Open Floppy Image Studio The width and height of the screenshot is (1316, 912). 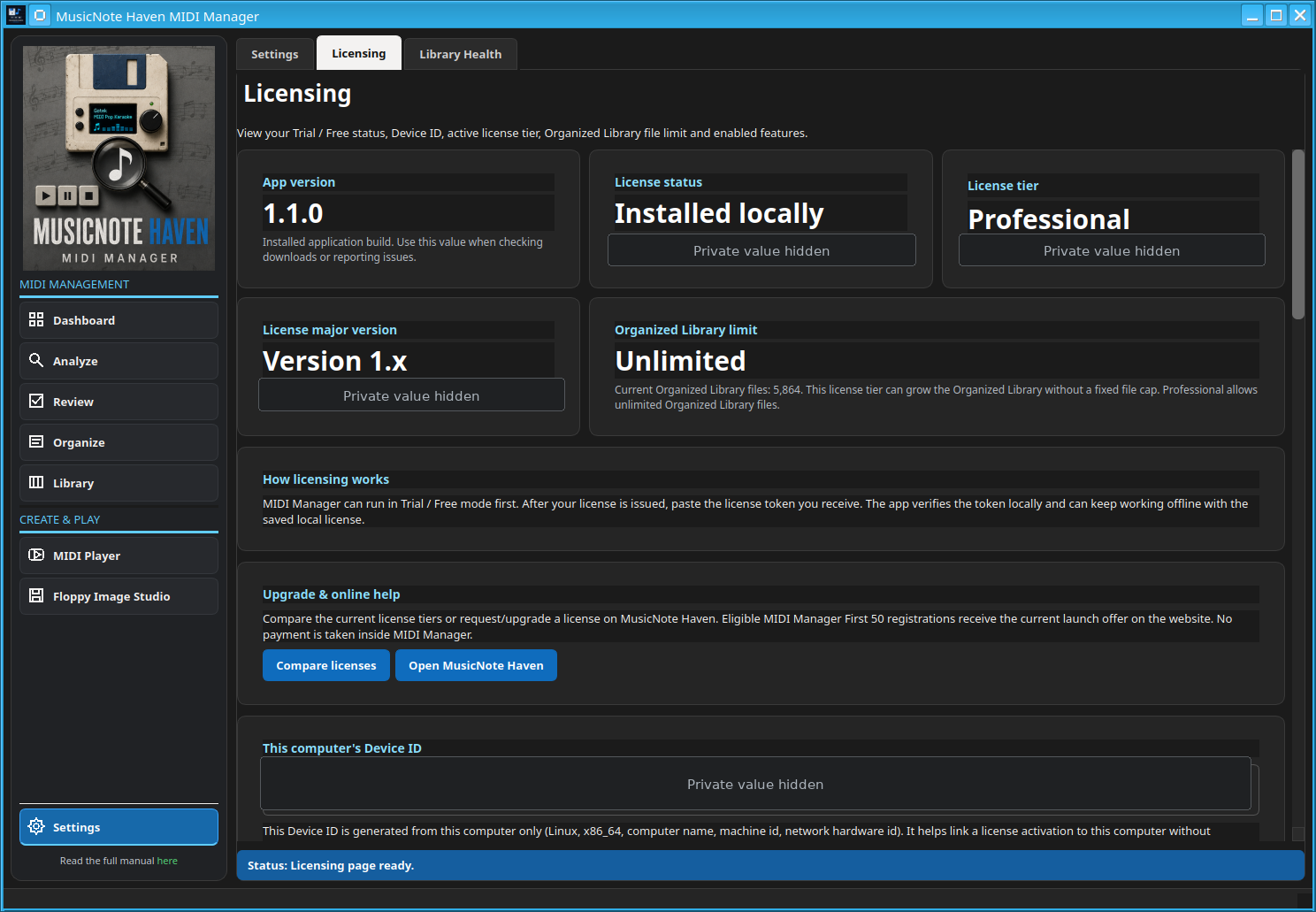[119, 596]
